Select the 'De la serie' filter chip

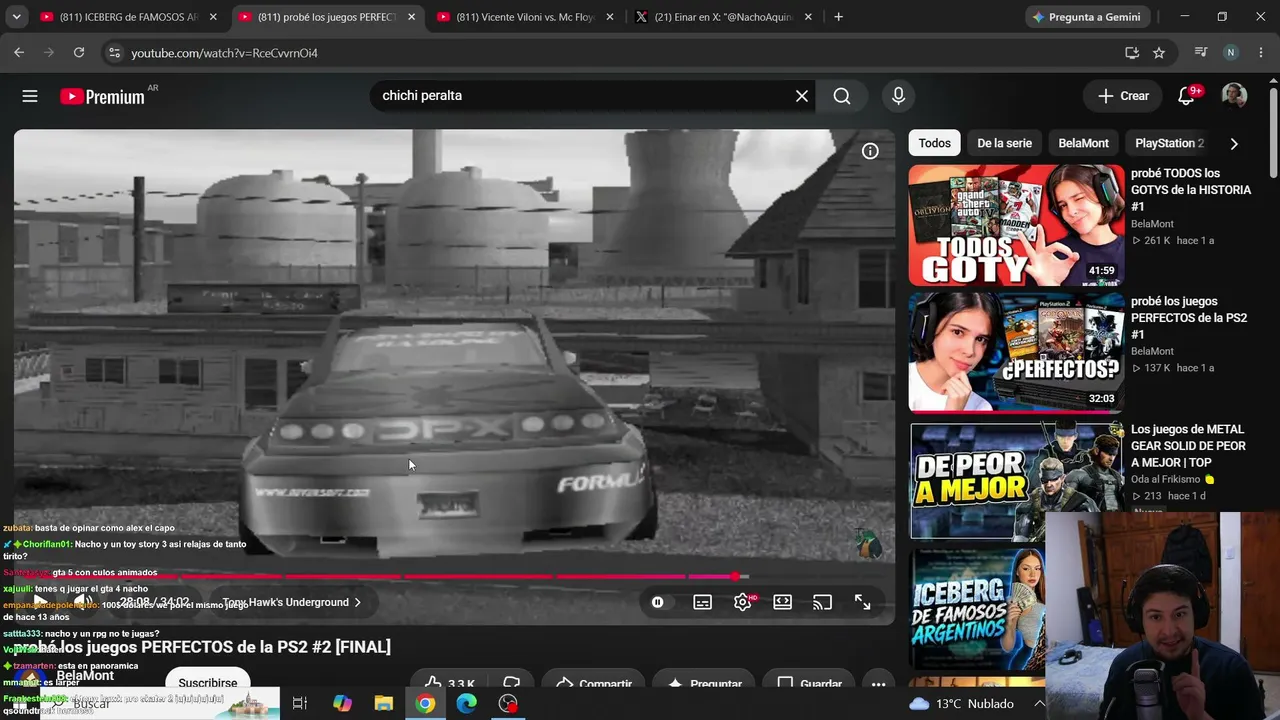[x=1004, y=143]
